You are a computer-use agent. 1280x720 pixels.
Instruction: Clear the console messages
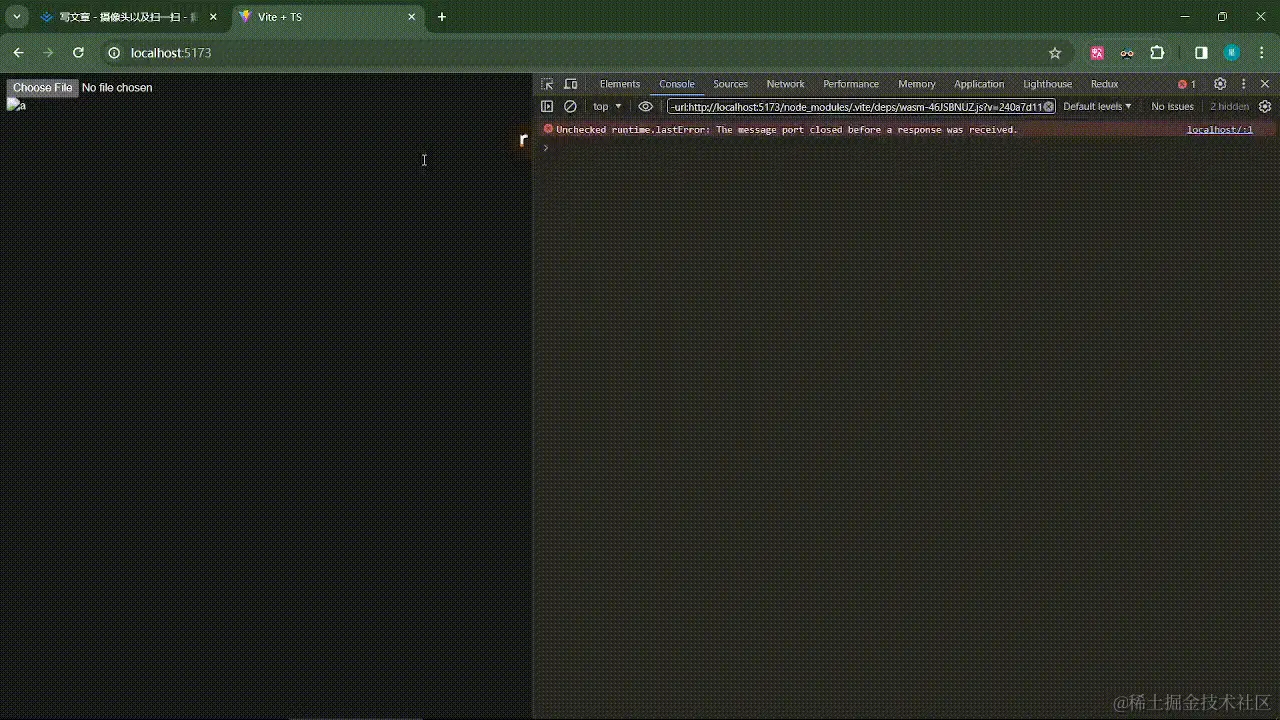pos(569,106)
